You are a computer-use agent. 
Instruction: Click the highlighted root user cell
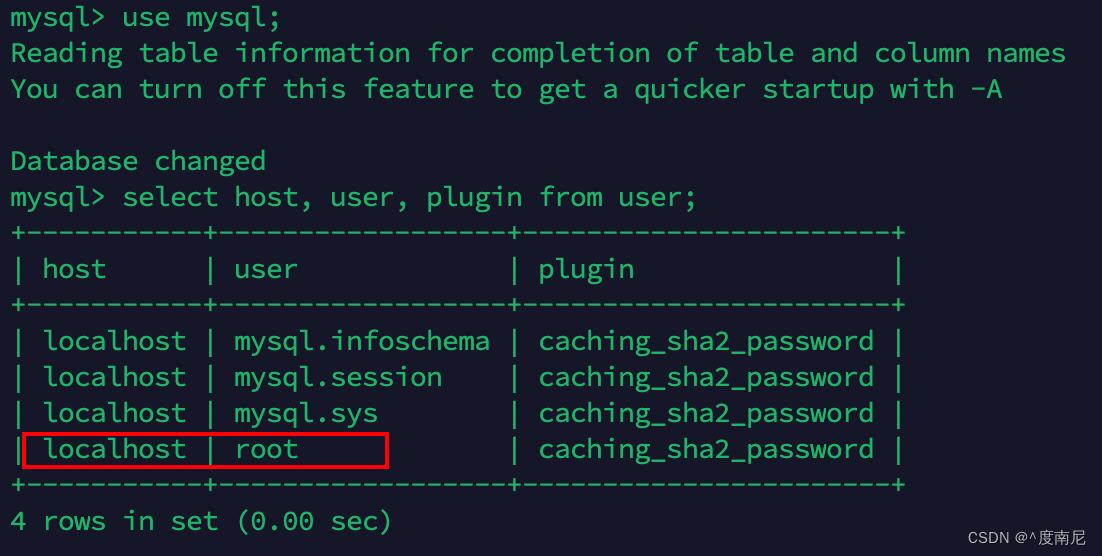[x=266, y=450]
